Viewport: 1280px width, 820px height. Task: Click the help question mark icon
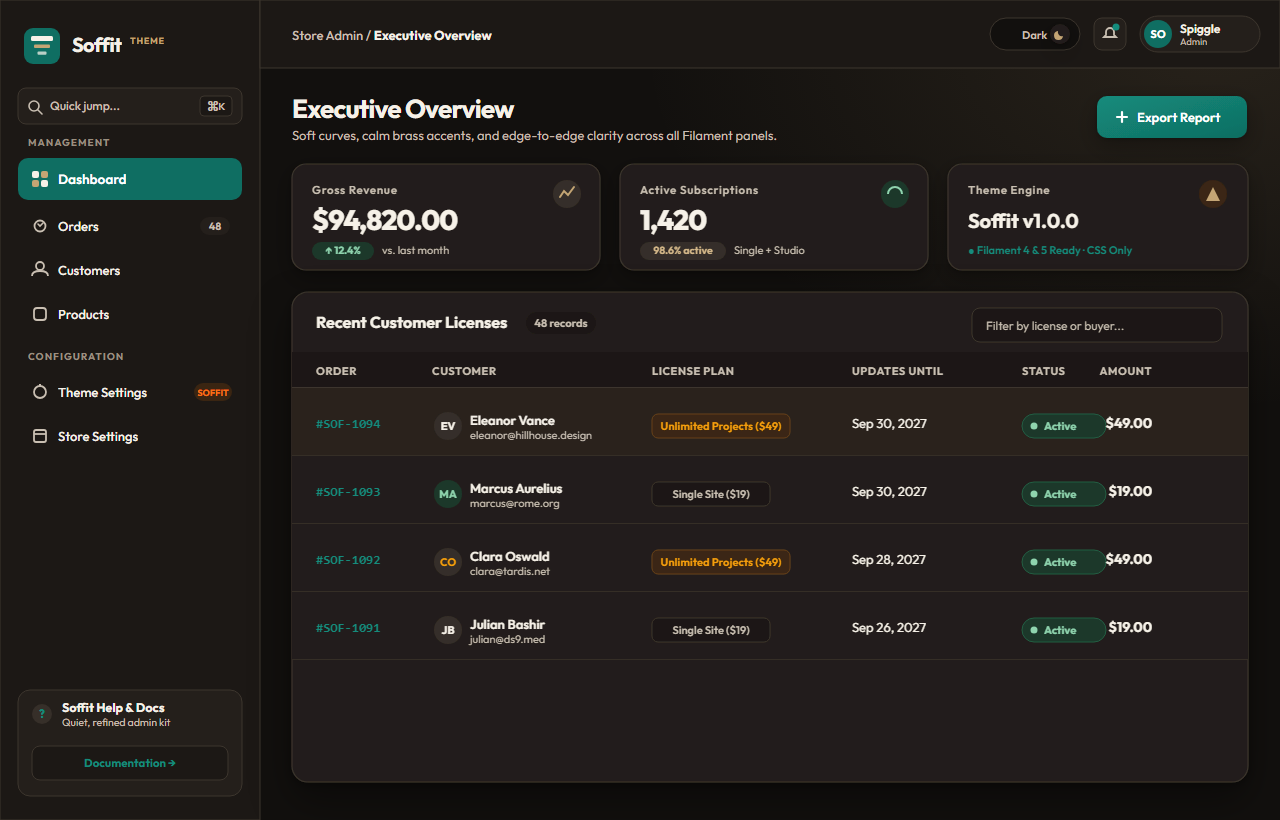point(42,714)
